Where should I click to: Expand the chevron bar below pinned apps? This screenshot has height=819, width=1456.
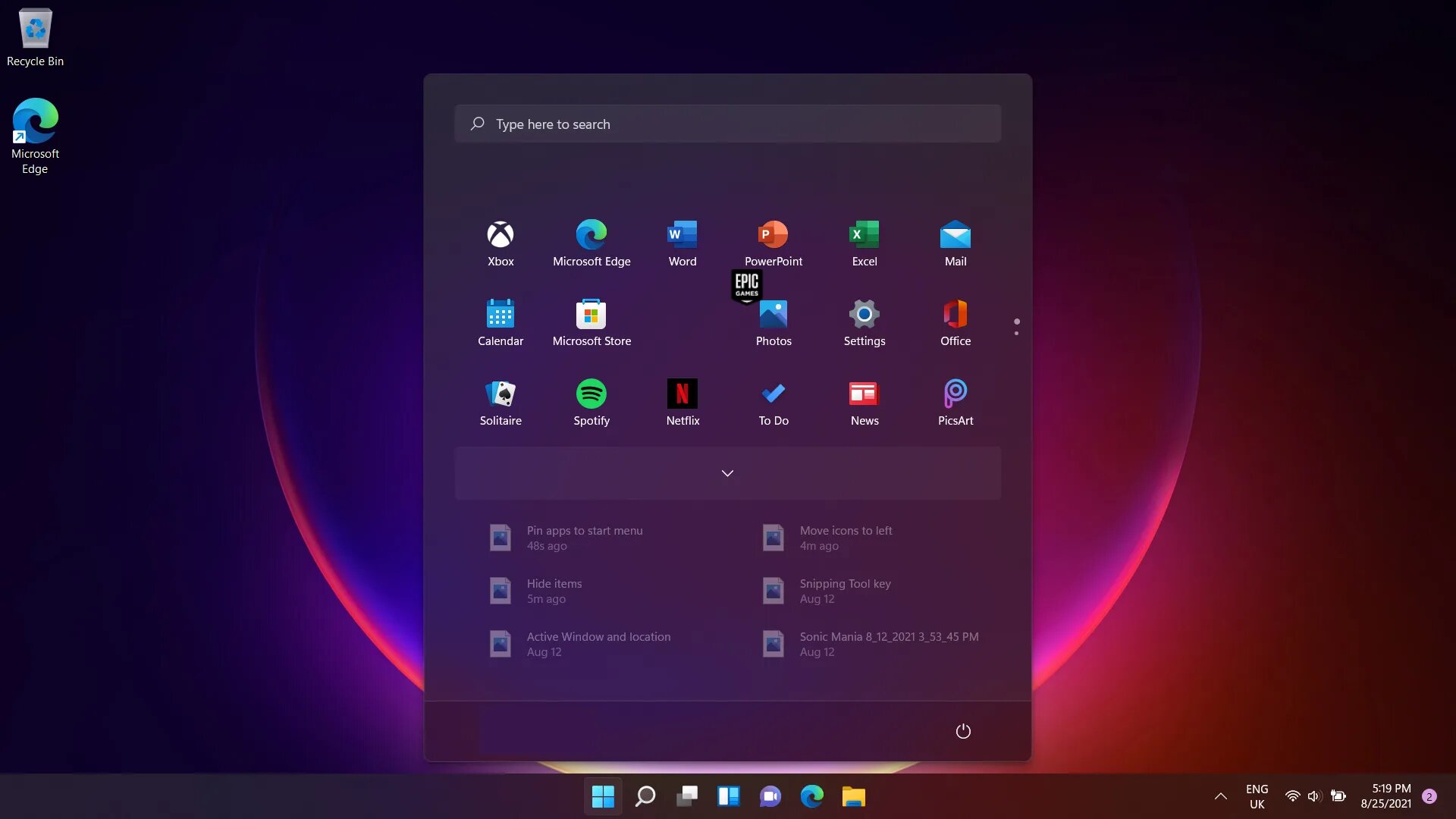(x=727, y=473)
